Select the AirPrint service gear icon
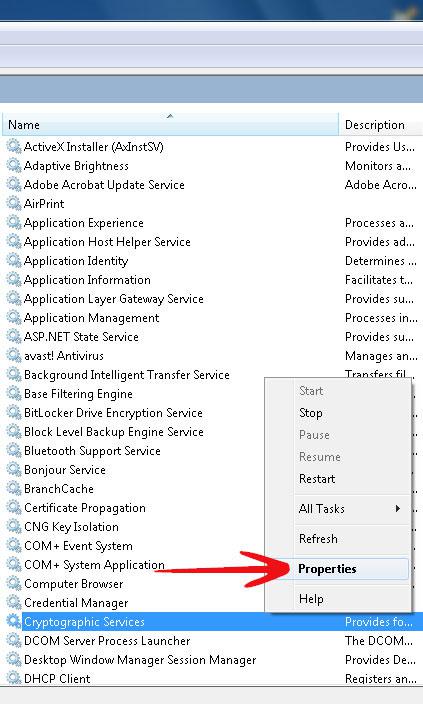The width and height of the screenshot is (423, 704). [x=13, y=204]
